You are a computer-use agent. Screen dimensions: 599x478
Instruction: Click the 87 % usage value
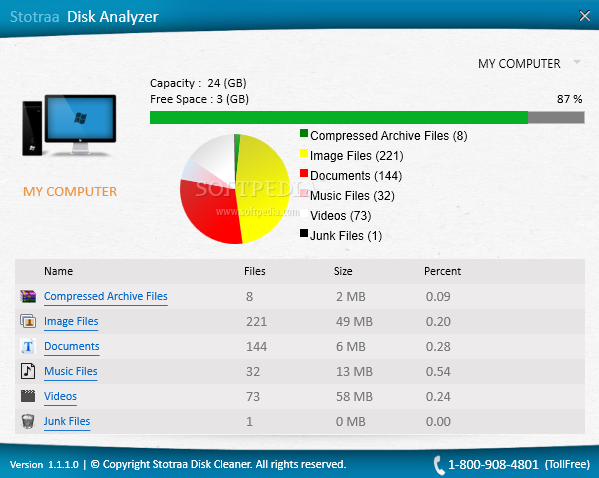[570, 99]
